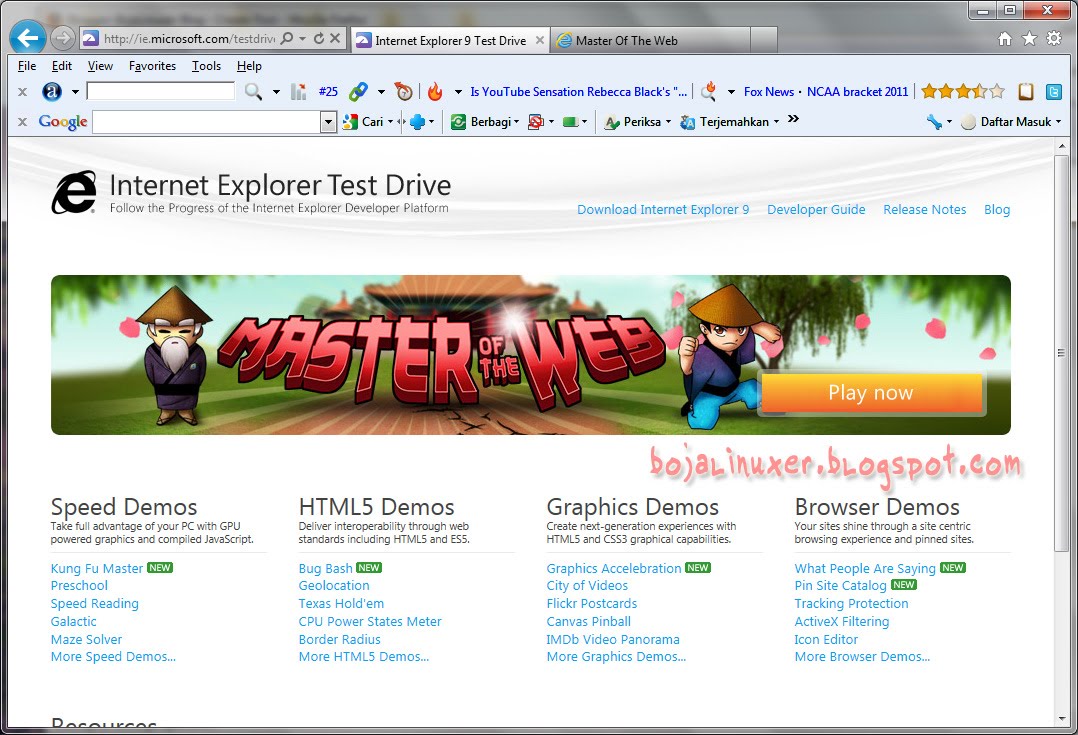Screen dimensions: 1078x735
Task: Open the Cari search dropdown arrow
Action: [x=390, y=122]
